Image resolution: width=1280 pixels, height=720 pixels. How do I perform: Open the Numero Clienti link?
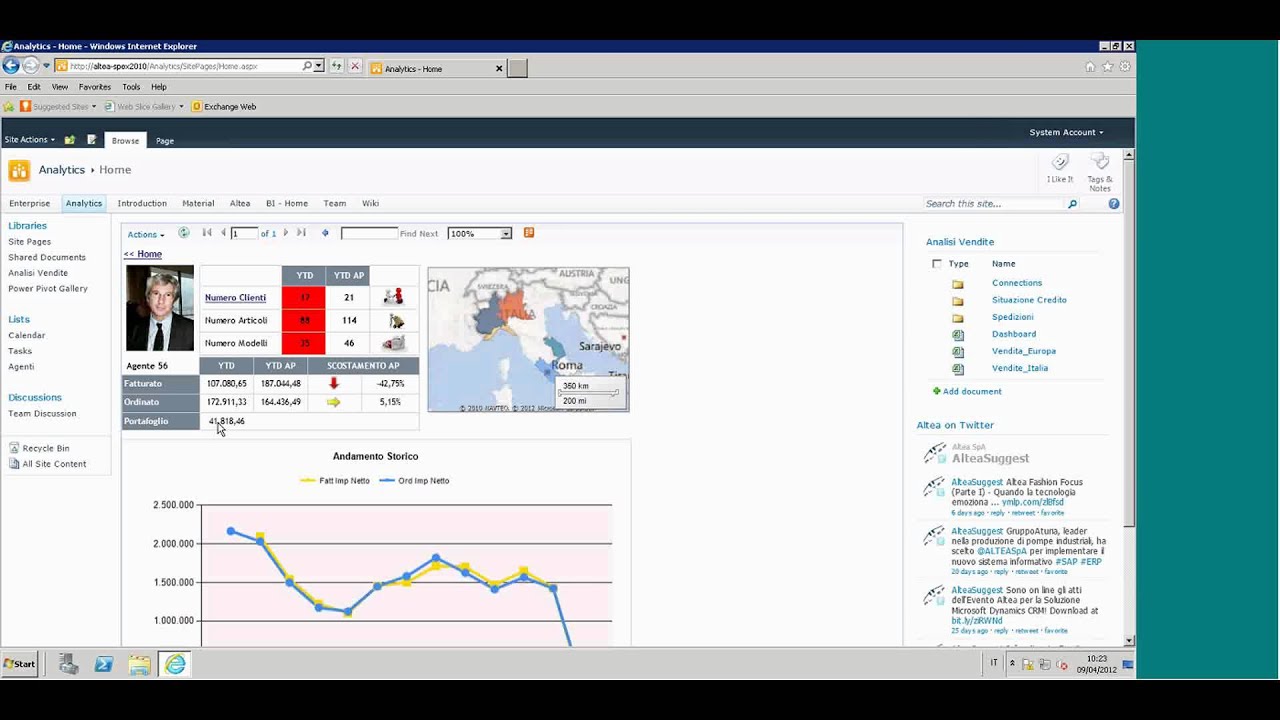tap(235, 297)
